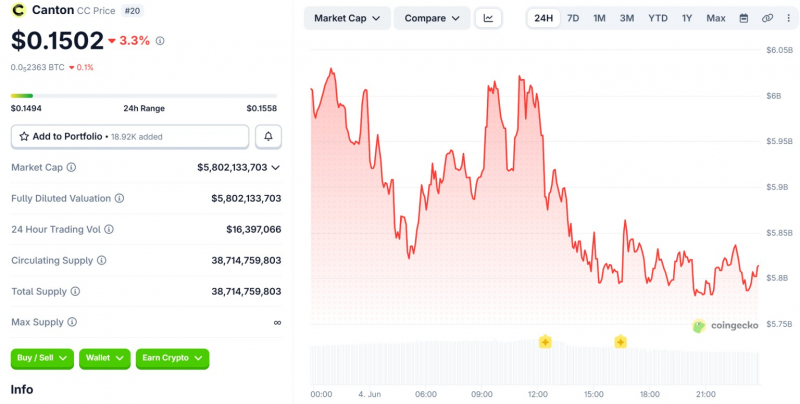The image size is (800, 404).
Task: Click the Total Supply info icon
Action: [75, 292]
